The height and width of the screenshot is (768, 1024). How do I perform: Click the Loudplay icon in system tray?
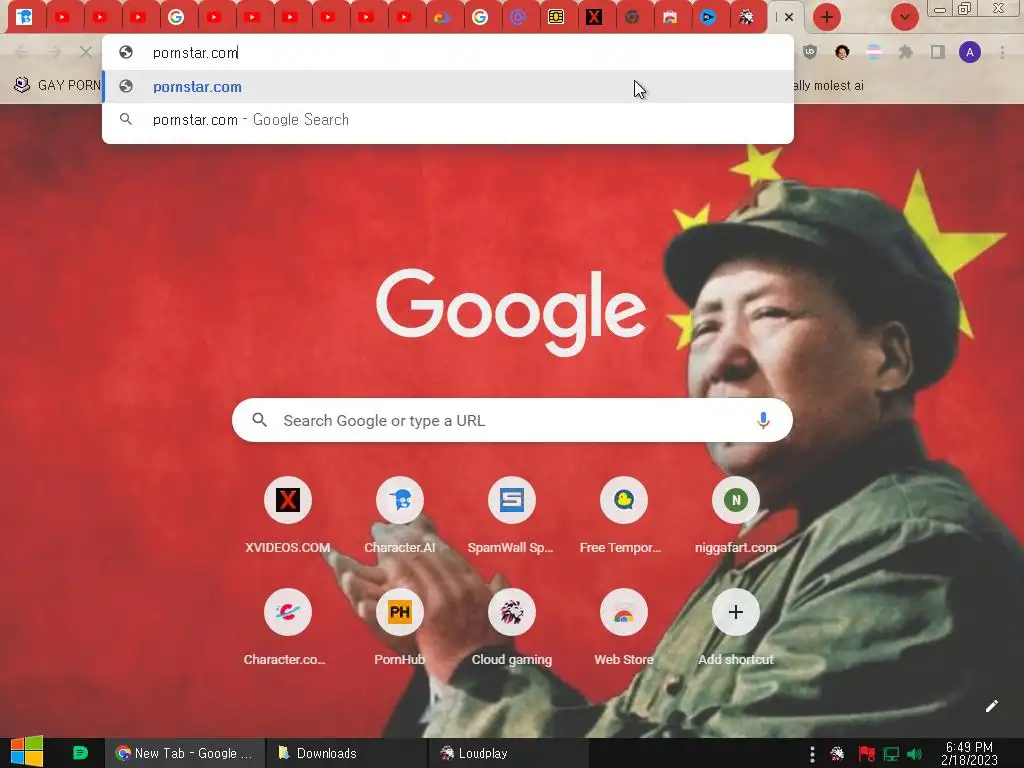click(x=837, y=754)
